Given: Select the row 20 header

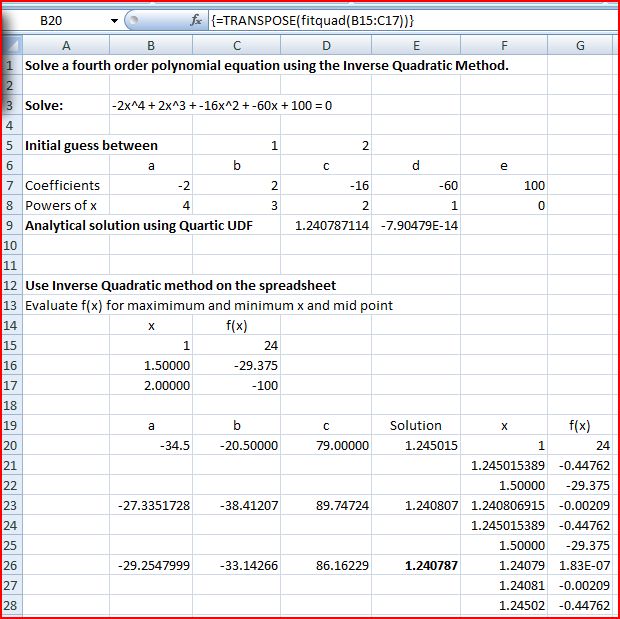Looking at the screenshot, I should [10, 445].
